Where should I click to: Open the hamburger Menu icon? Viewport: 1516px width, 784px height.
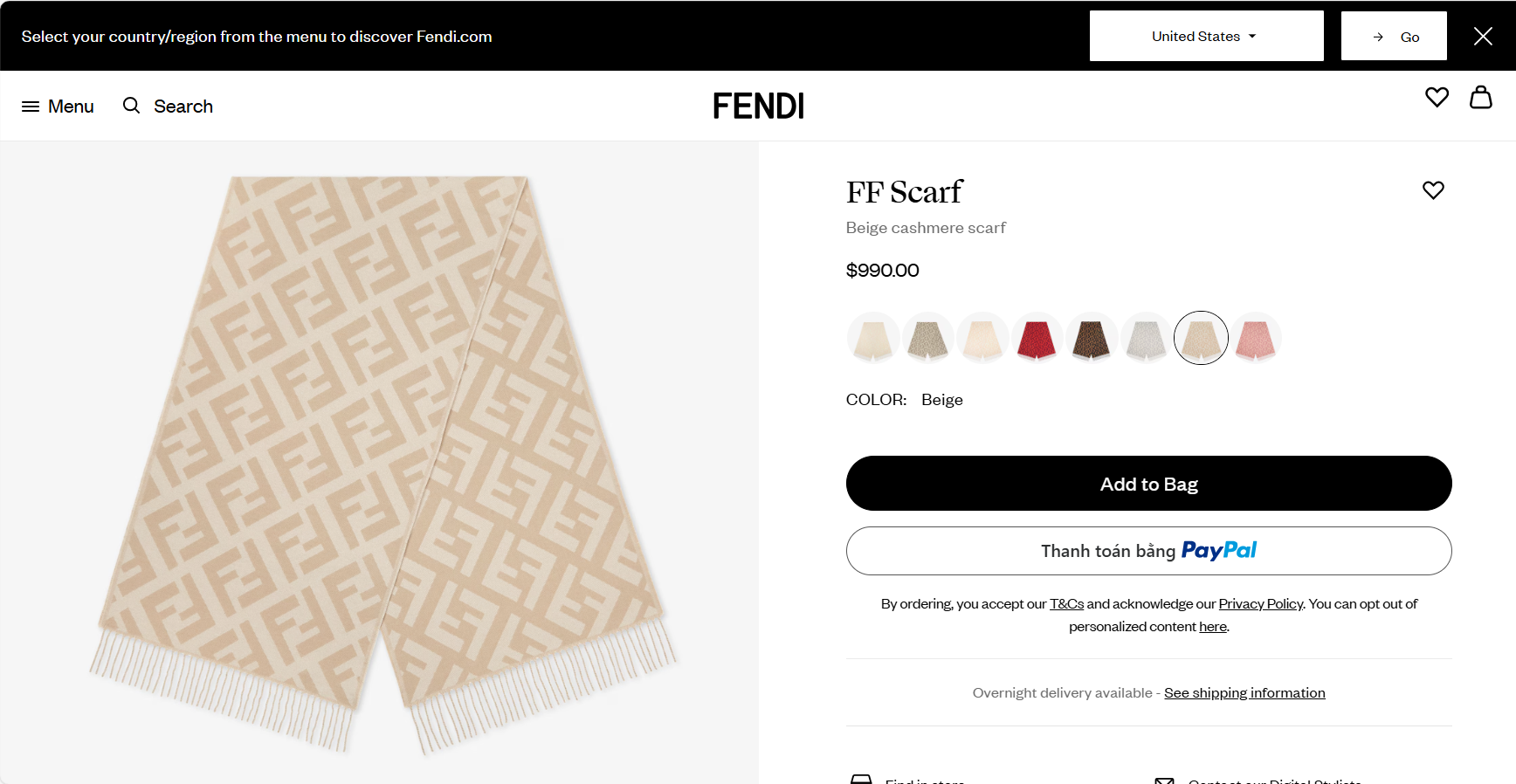point(31,107)
